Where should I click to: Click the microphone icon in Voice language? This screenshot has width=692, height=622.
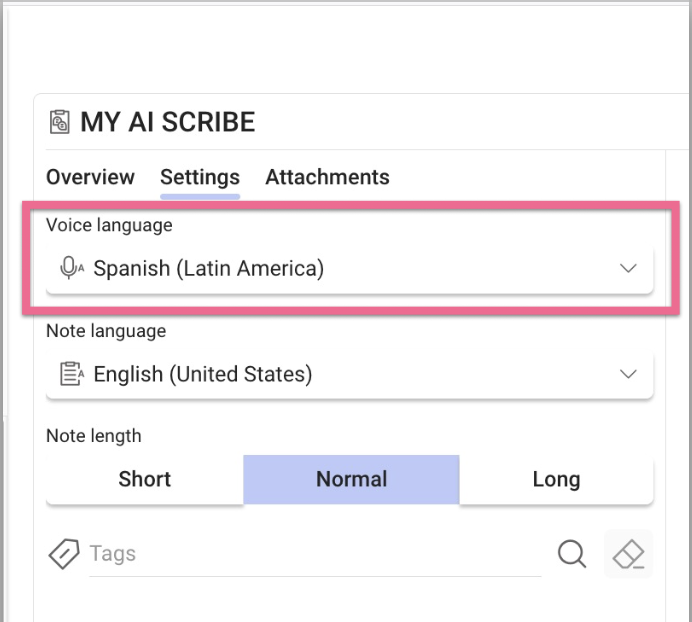[71, 268]
